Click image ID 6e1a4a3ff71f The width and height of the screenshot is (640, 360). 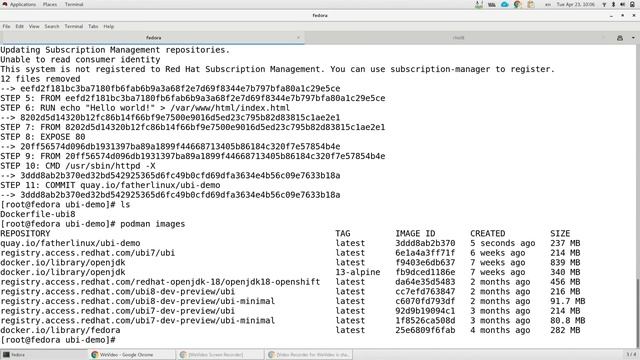[425, 253]
